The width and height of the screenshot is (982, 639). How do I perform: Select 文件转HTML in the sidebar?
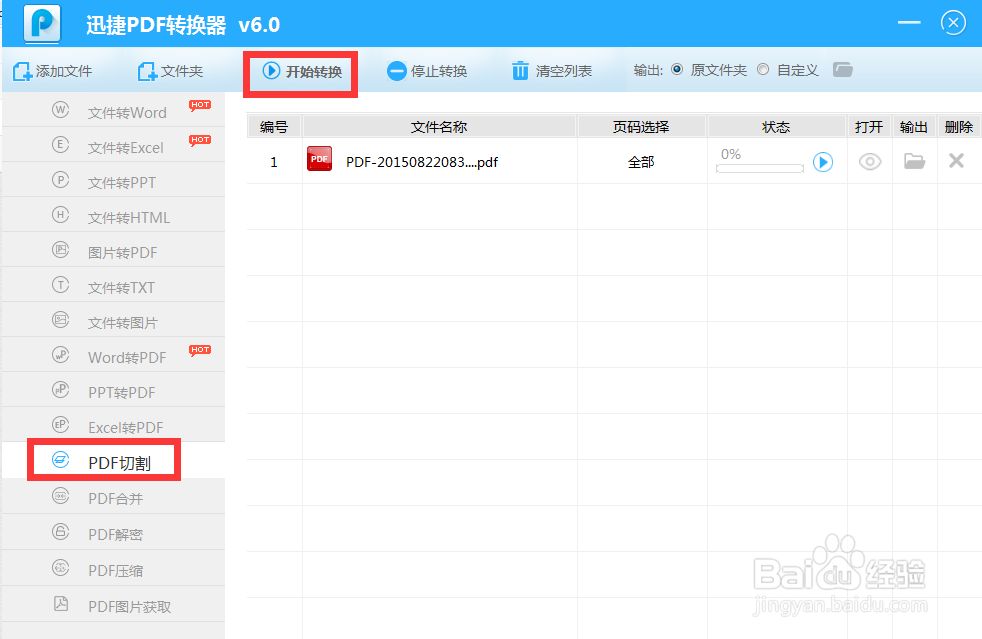coord(113,216)
